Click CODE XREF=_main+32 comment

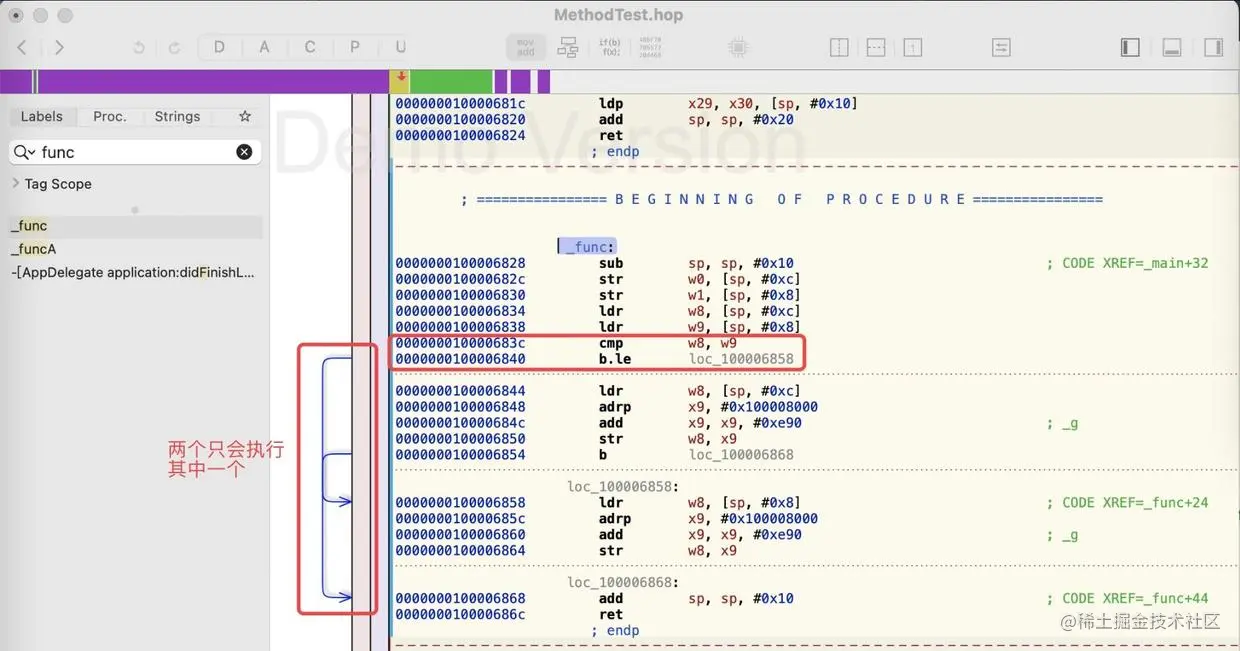(1127, 263)
